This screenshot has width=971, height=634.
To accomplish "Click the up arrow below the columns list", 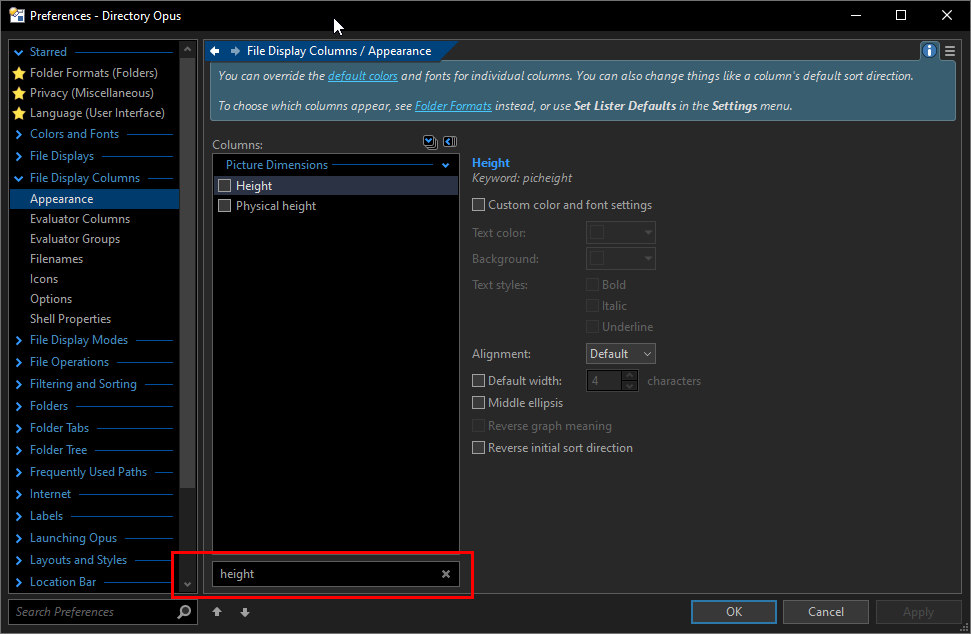I will (217, 612).
